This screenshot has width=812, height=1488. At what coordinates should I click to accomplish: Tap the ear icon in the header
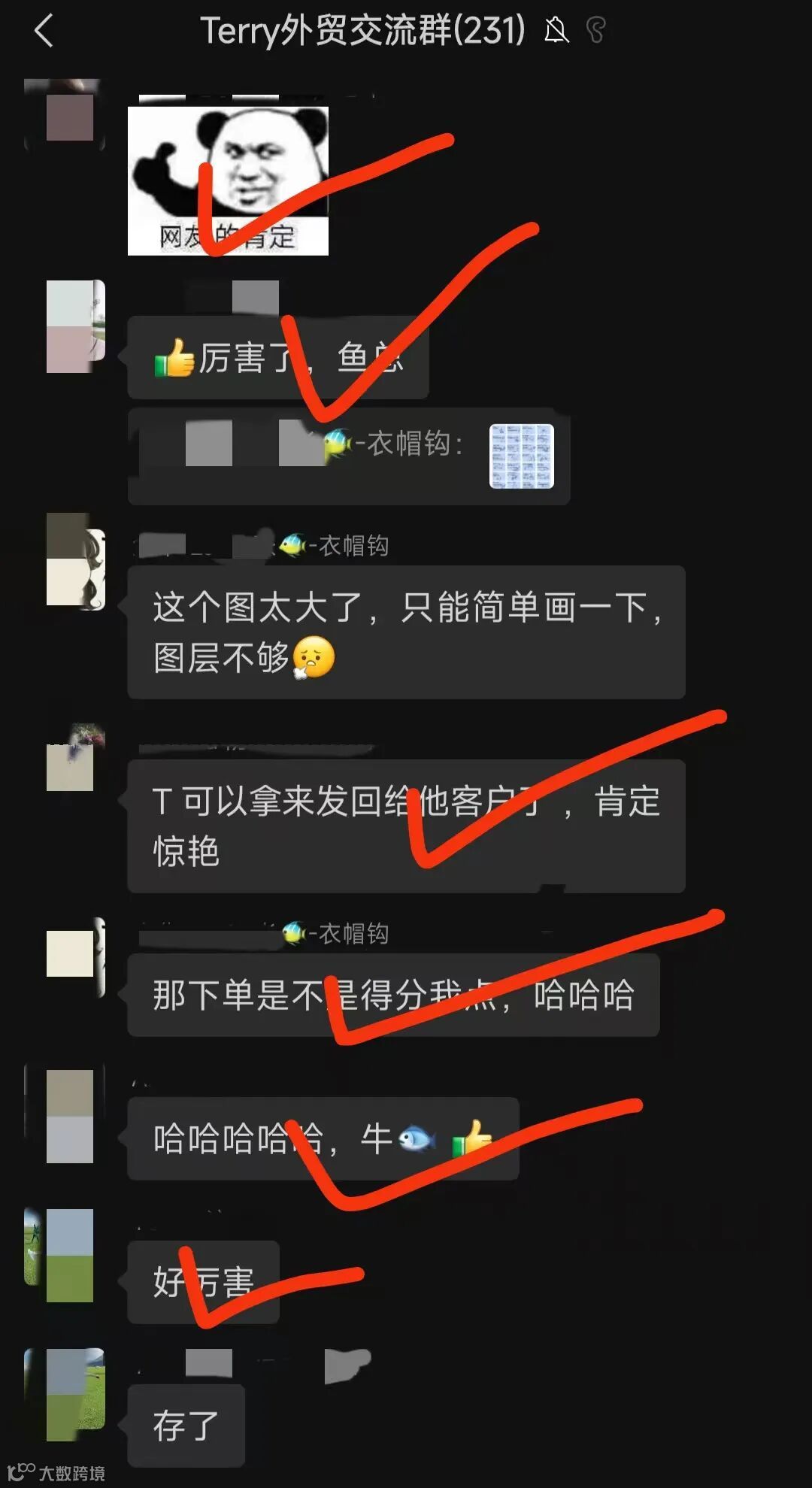(x=595, y=31)
